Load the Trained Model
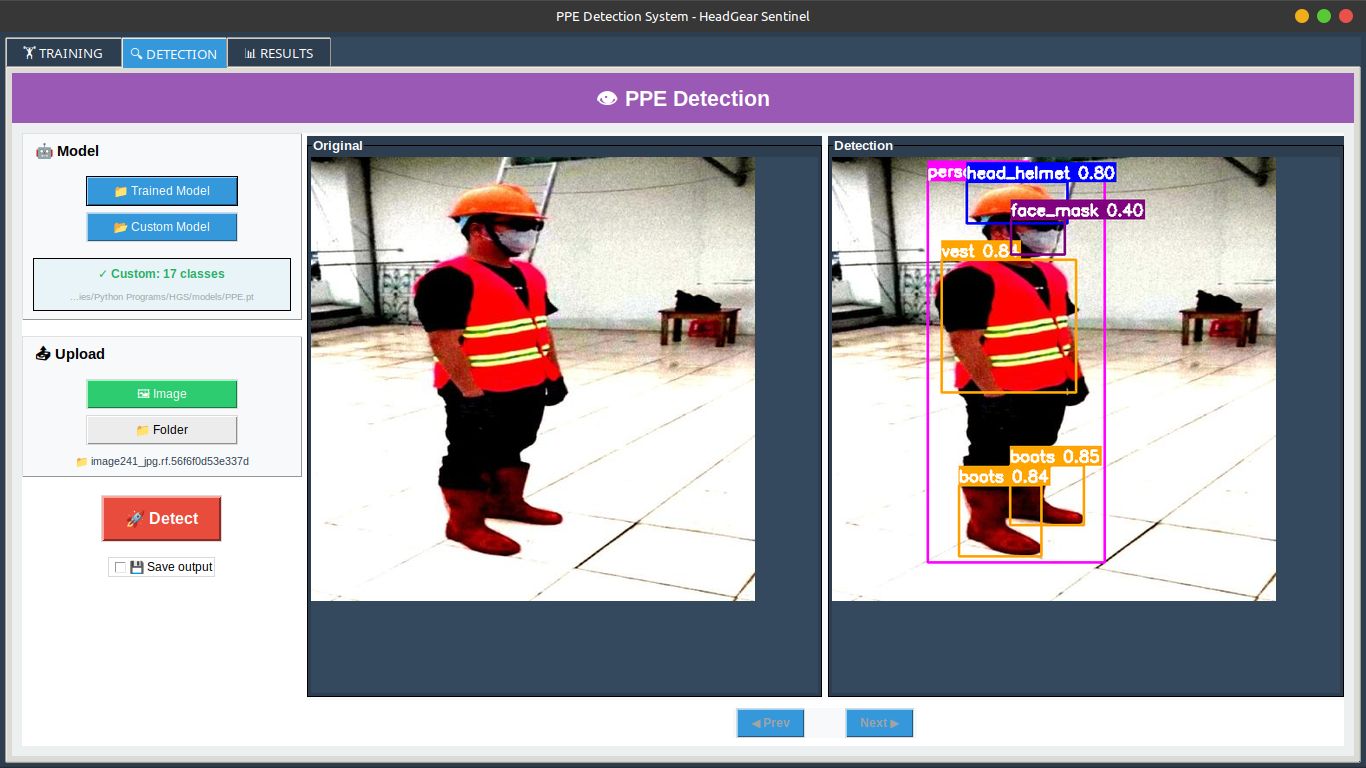 [162, 191]
